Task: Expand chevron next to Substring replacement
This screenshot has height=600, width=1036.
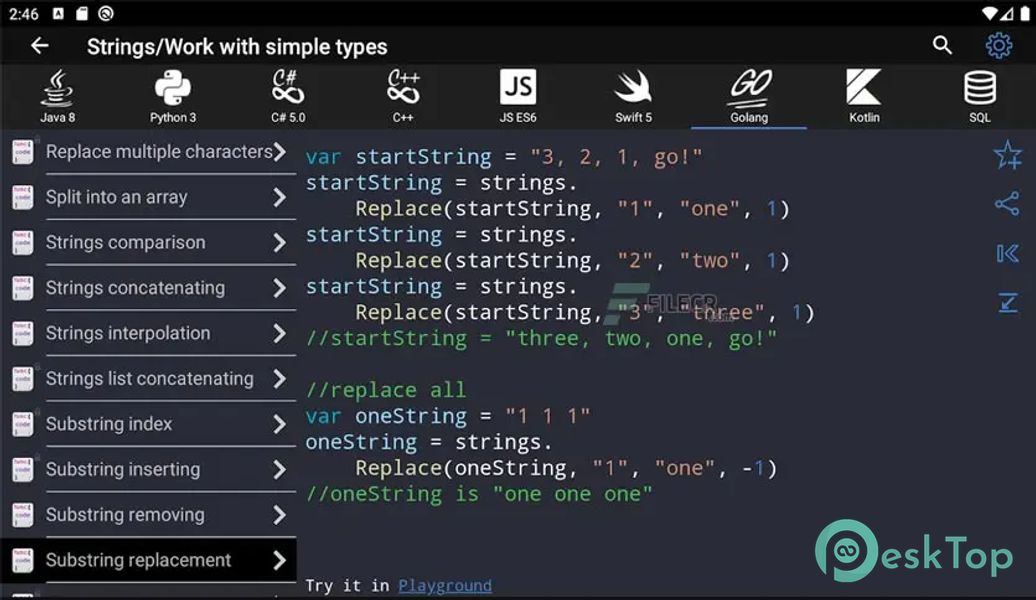Action: coord(279,560)
